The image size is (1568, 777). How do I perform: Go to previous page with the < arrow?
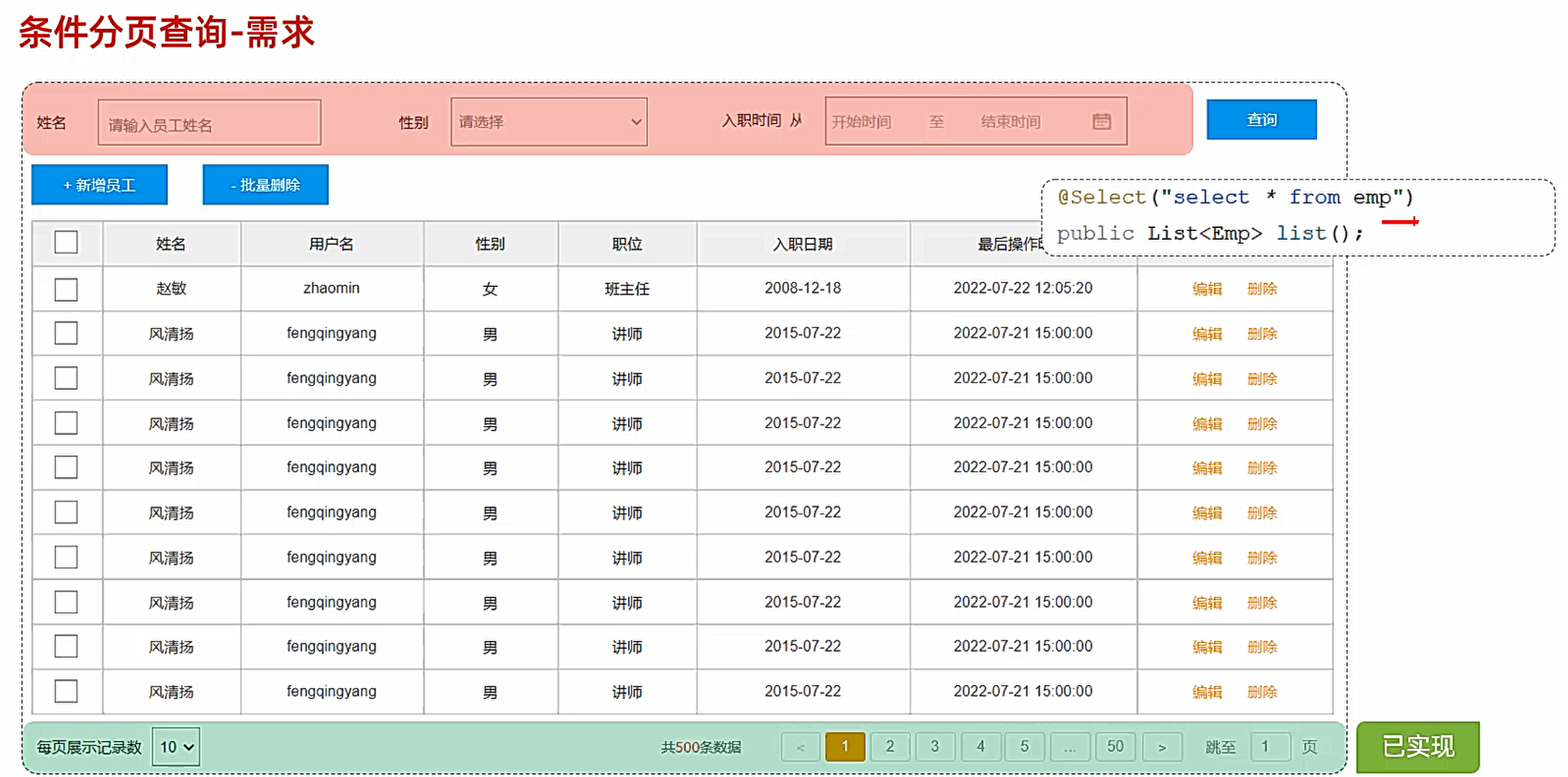point(800,747)
